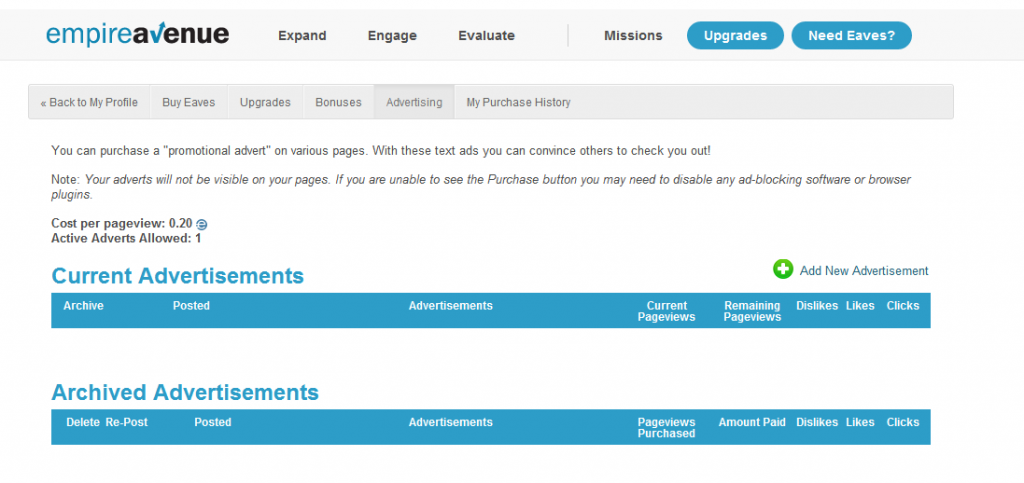This screenshot has width=1024, height=483.
Task: Click the Current Advertisements heading
Action: tap(178, 275)
